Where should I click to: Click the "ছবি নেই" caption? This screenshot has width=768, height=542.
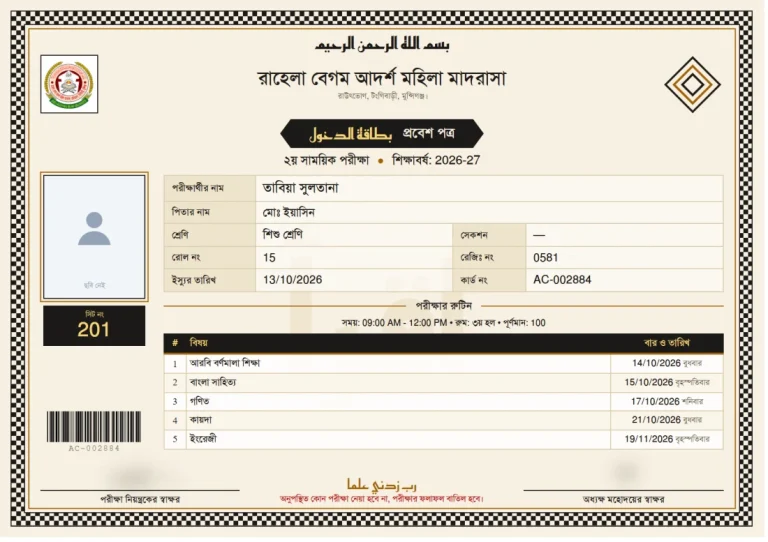pos(94,285)
